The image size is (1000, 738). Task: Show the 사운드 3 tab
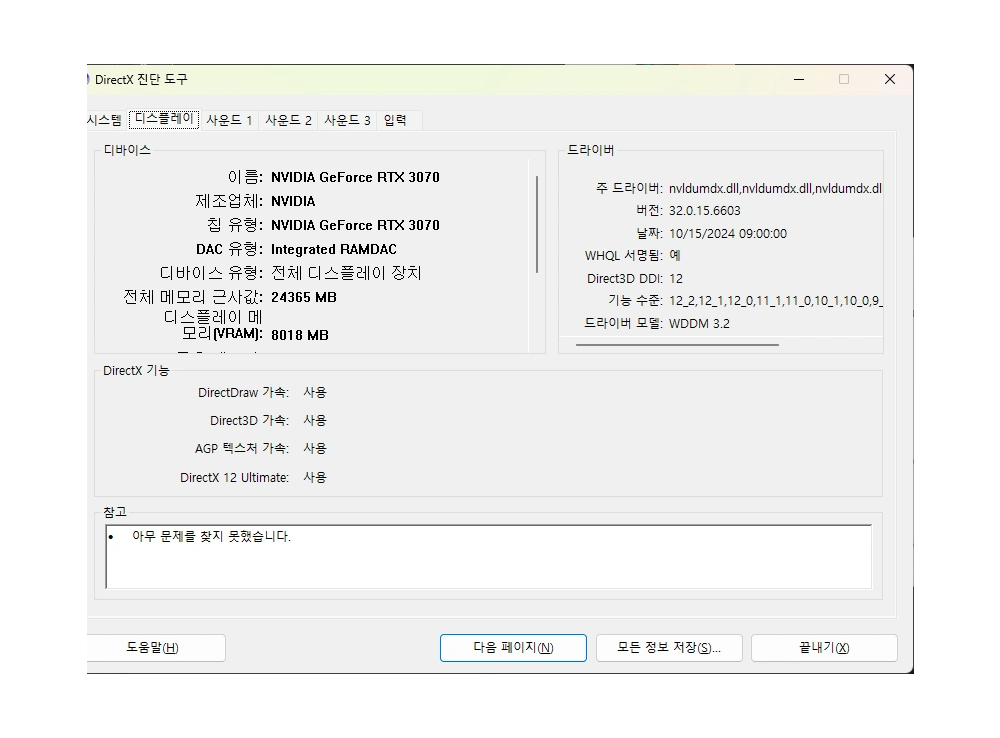(347, 120)
